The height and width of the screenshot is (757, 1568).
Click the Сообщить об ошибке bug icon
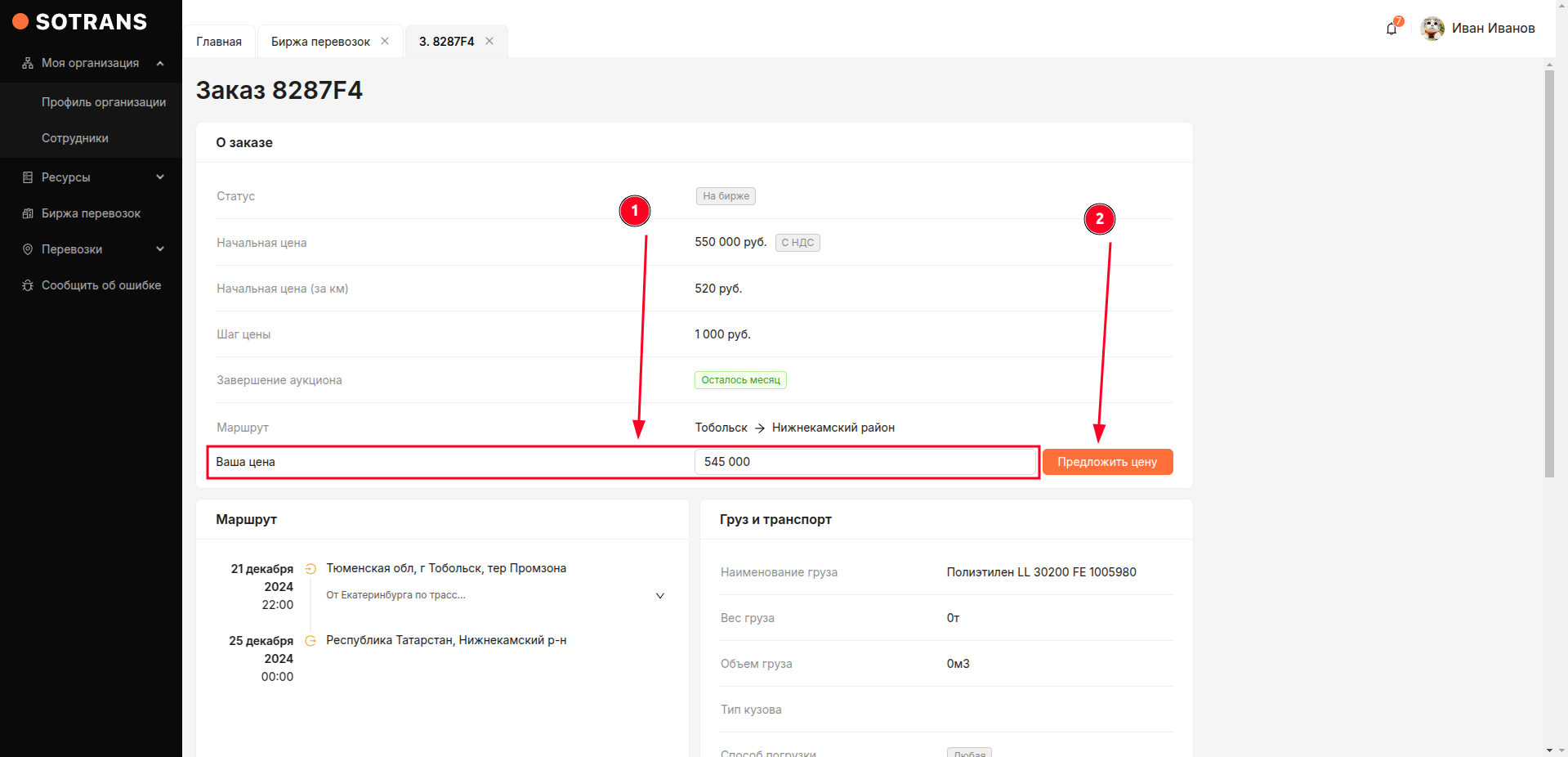click(x=28, y=285)
